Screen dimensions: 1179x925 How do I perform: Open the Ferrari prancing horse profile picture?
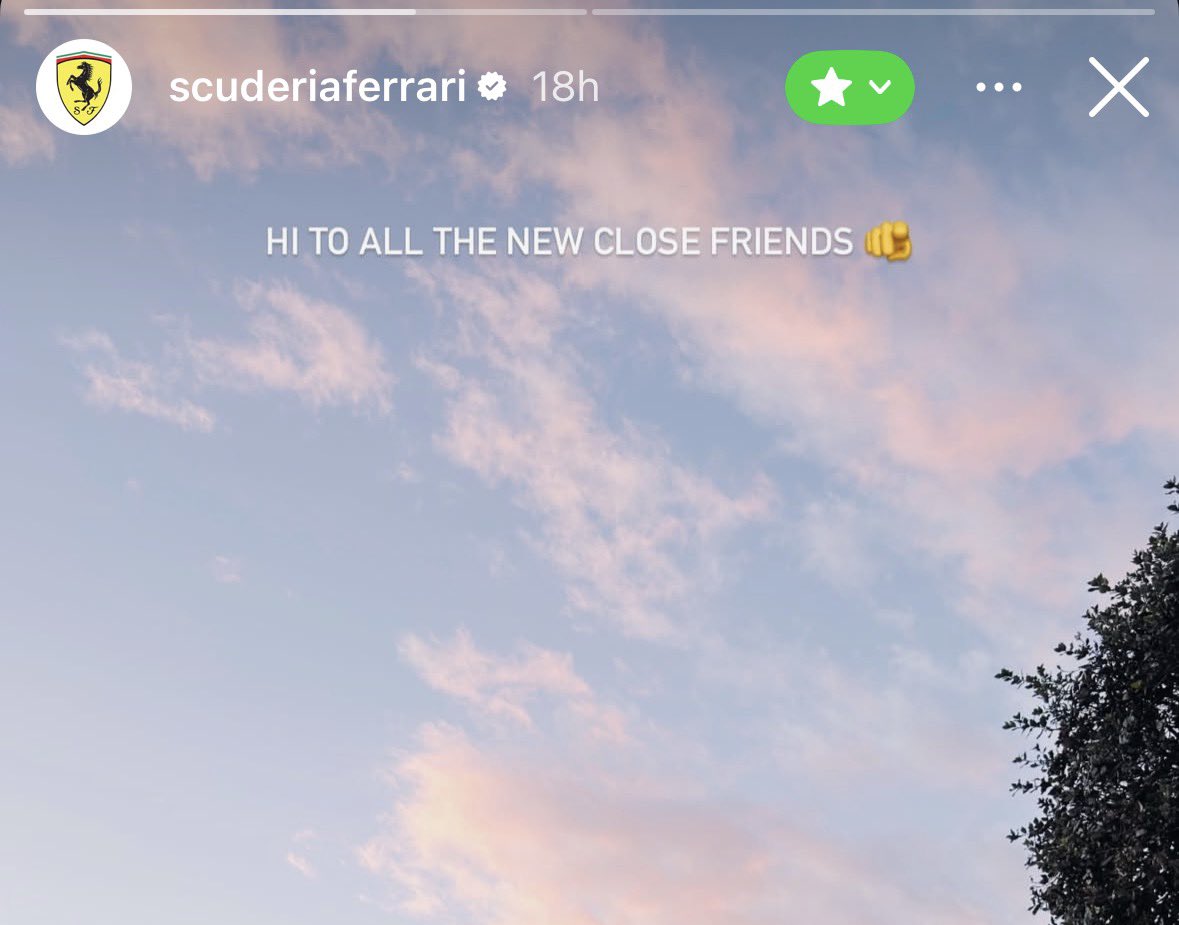[x=84, y=87]
